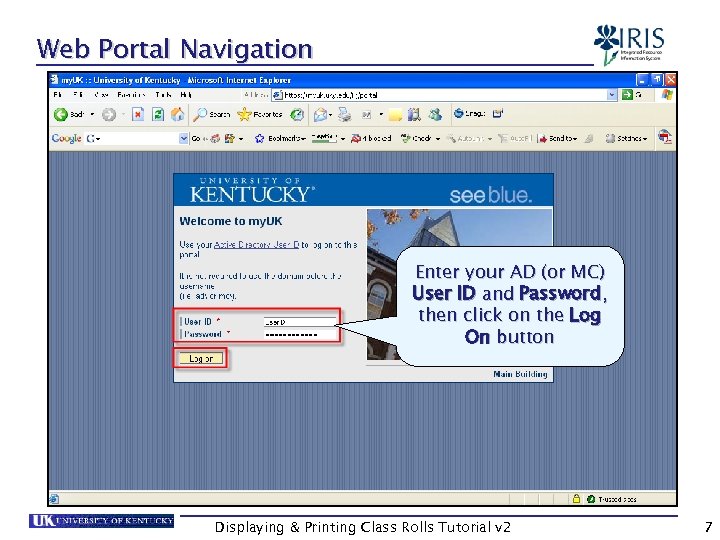The image size is (720, 540).
Task: Open the Mail button dropdown arrow
Action: (x=330, y=115)
